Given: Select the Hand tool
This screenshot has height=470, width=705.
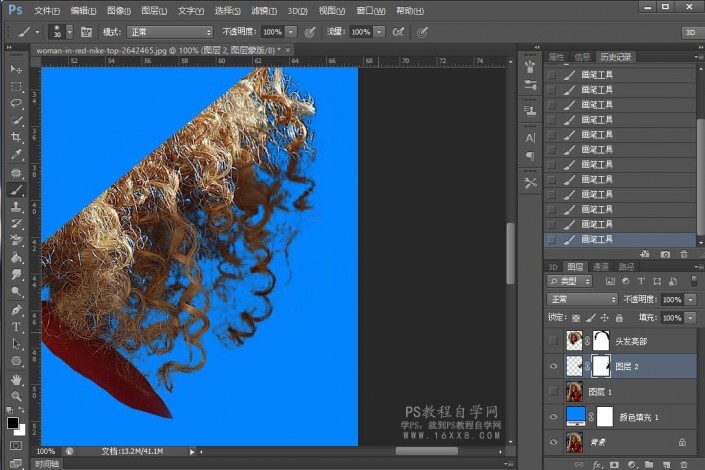Looking at the screenshot, I should 16,379.
